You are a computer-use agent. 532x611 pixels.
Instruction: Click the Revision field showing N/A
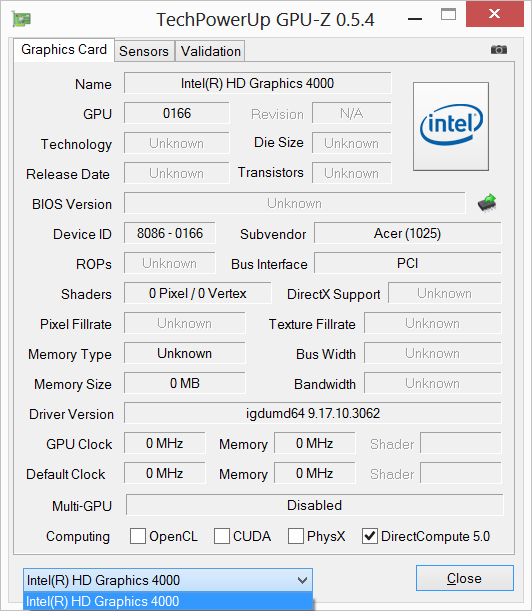pyautogui.click(x=352, y=113)
